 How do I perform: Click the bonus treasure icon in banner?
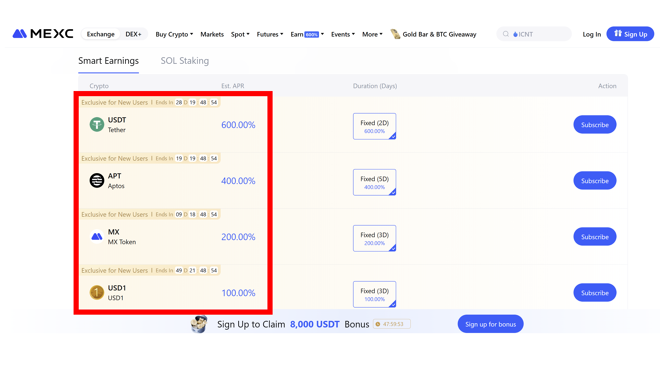pos(199,324)
